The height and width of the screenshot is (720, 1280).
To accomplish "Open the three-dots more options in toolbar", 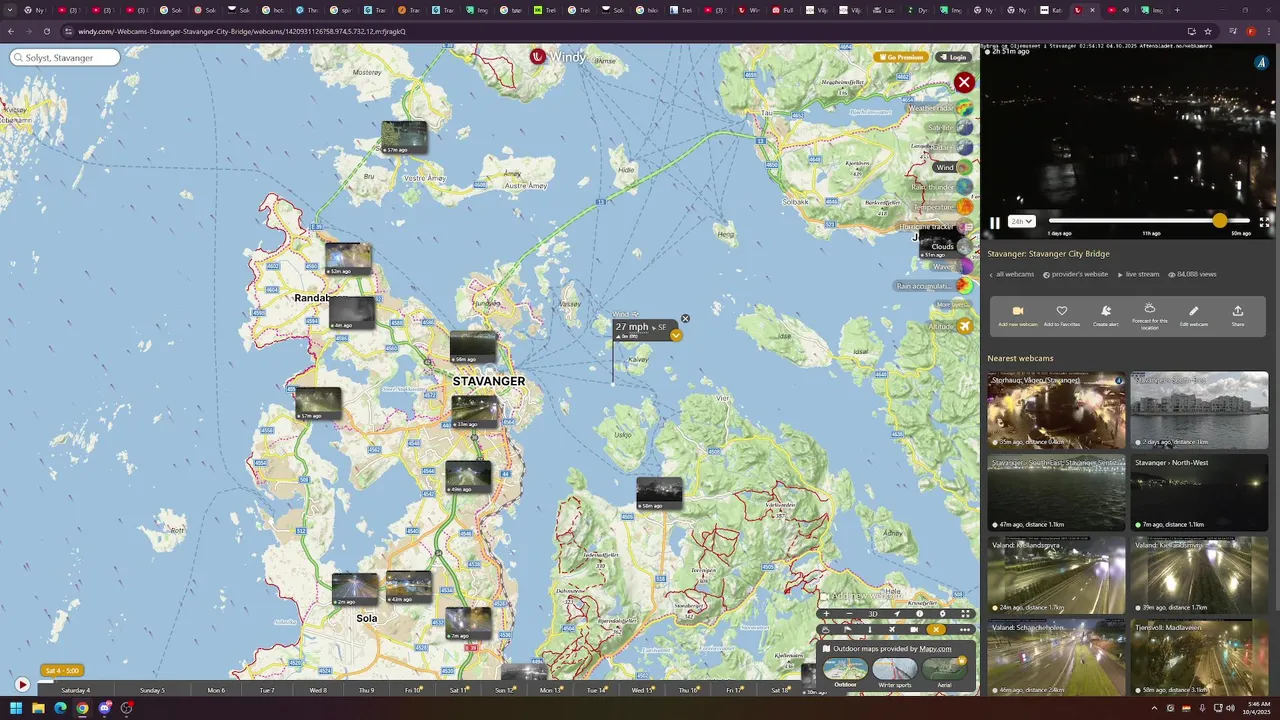I will 965,630.
